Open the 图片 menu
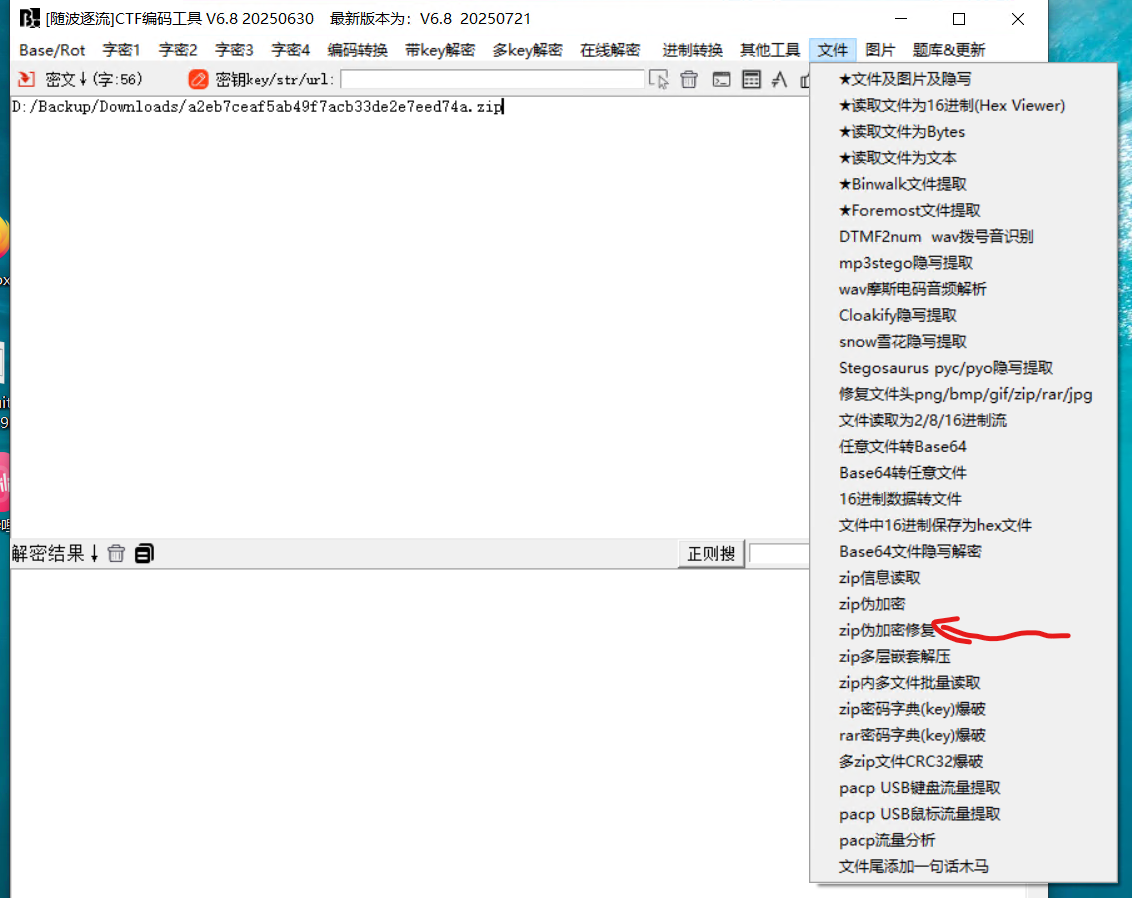The width and height of the screenshot is (1132, 898). click(880, 49)
